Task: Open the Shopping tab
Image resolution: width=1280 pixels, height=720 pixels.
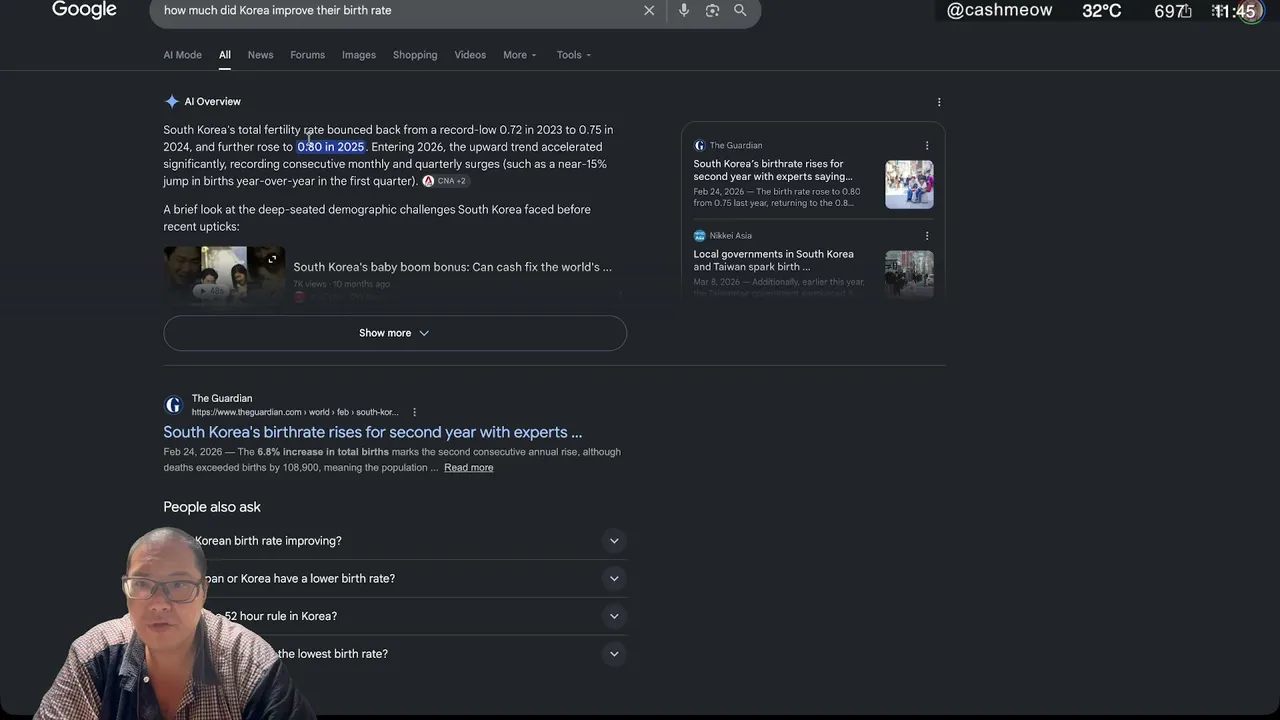Action: pos(415,55)
